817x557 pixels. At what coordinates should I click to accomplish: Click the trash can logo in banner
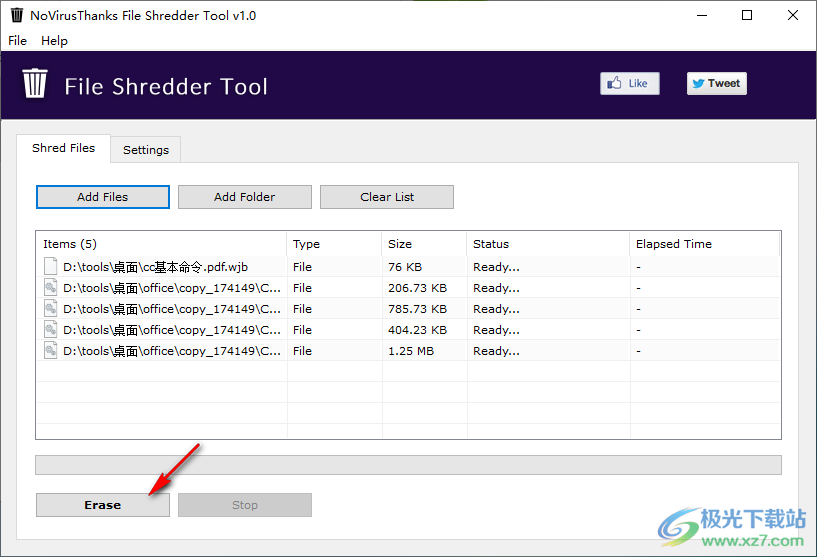pos(35,83)
